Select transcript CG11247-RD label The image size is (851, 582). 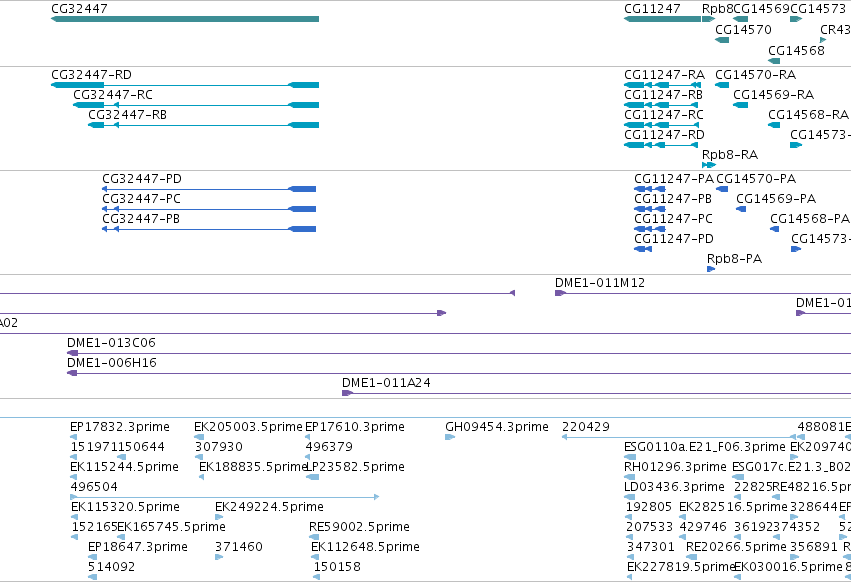[664, 135]
